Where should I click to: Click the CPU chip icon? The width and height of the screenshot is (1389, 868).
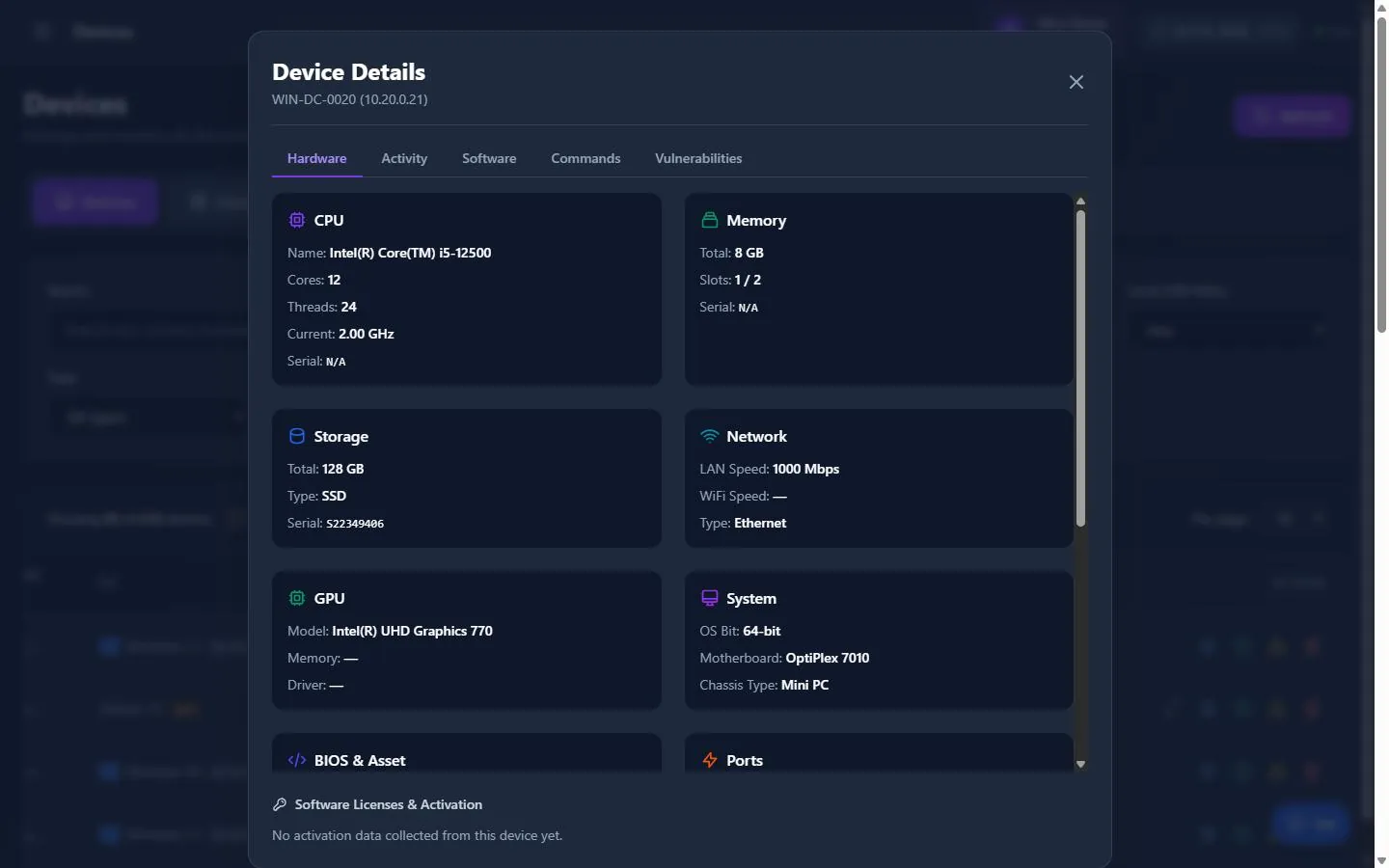click(x=297, y=220)
